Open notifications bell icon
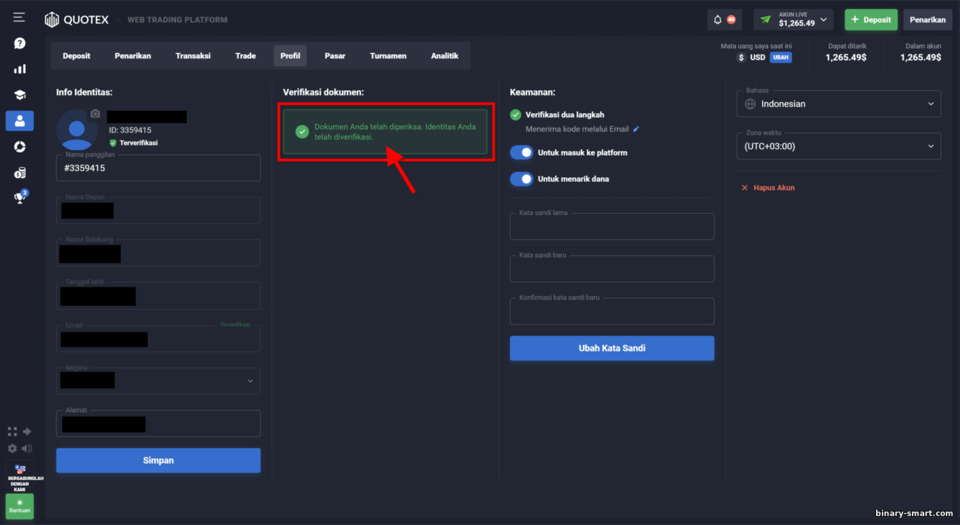960x525 pixels. (x=718, y=20)
